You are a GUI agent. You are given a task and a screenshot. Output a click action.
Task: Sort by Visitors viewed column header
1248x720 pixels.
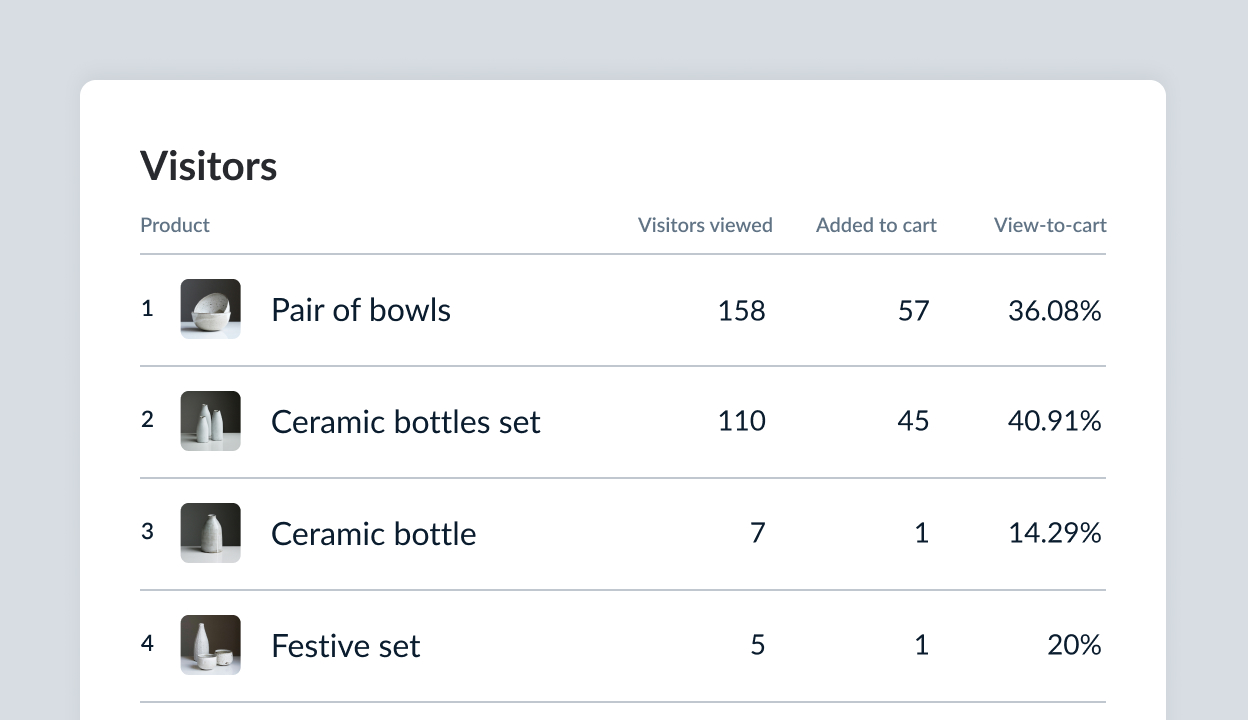705,225
